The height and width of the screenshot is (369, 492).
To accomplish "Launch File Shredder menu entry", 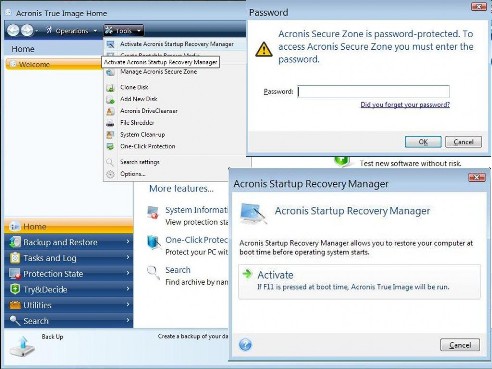I will (x=137, y=123).
